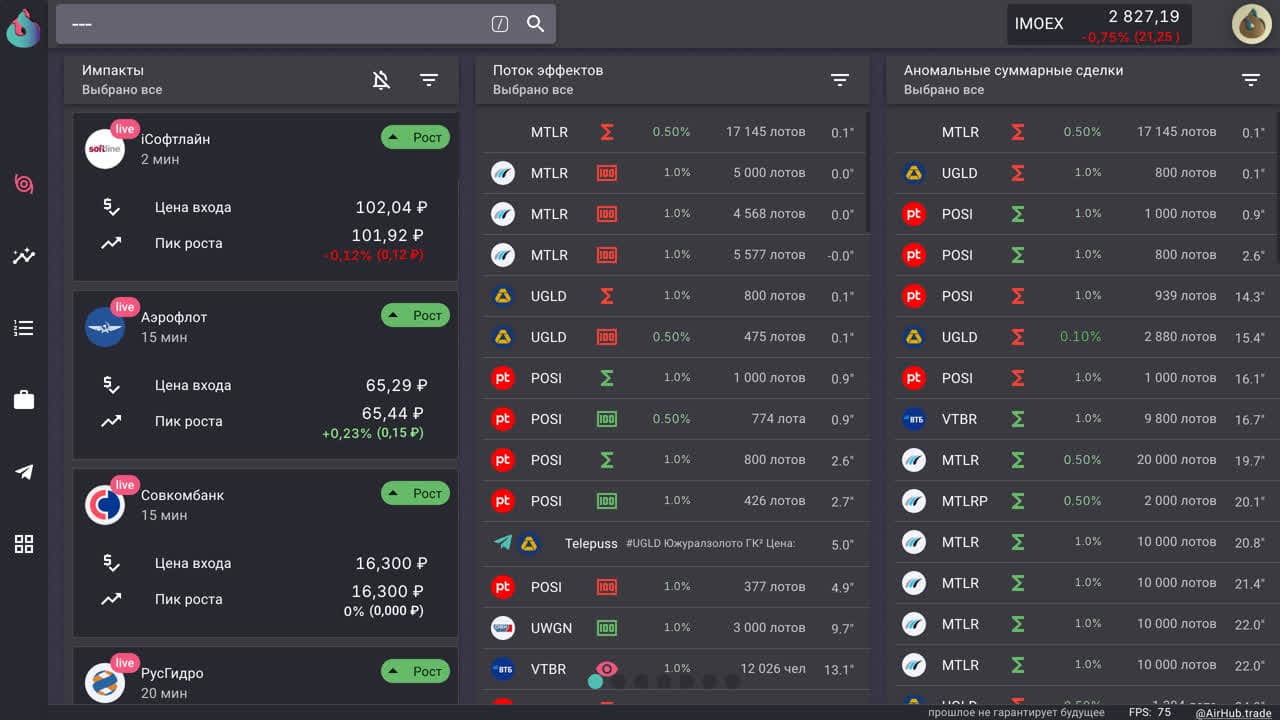The image size is (1280, 720).
Task: Click UGLD logo on 800 лотов row in Аномальные сделки
Action: (914, 173)
